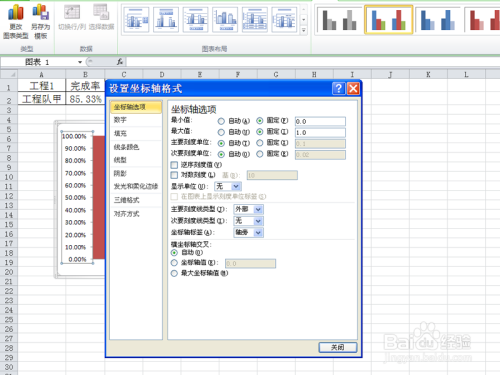Choose the second chart layout thumbnail
The width and height of the screenshot is (500, 375).
click(x=166, y=20)
